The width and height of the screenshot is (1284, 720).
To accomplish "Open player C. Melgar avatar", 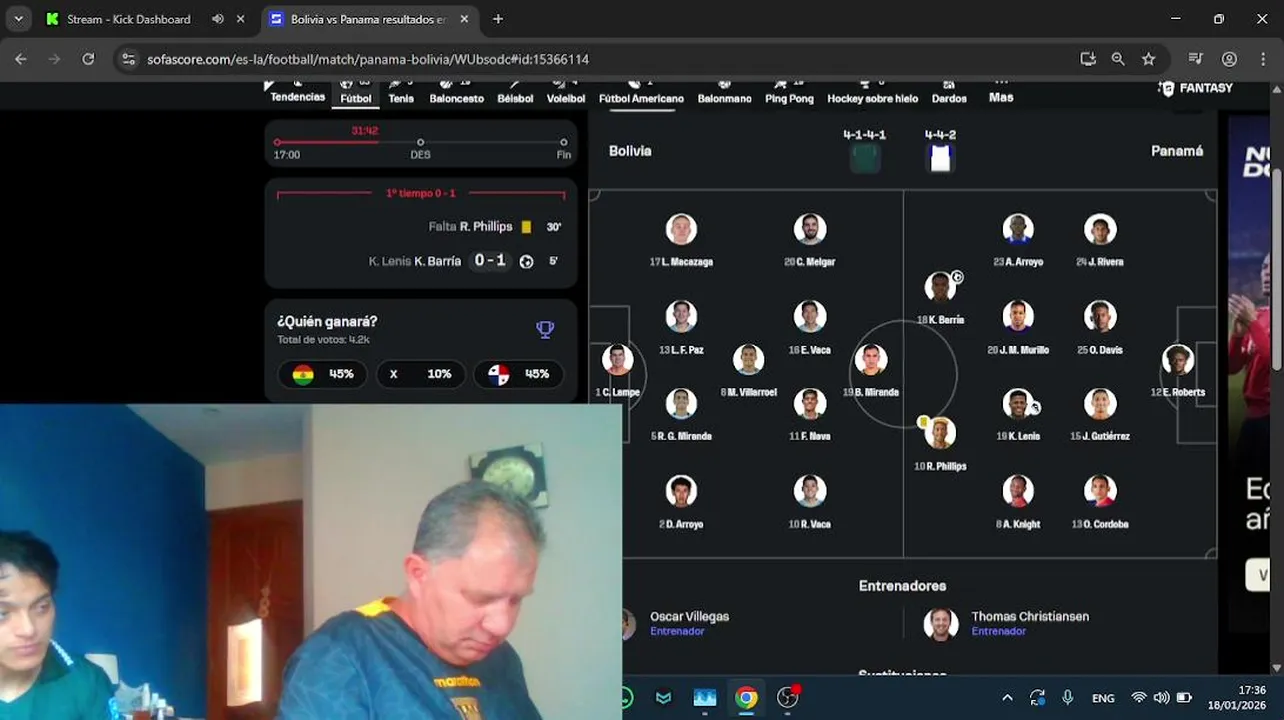I will [x=810, y=229].
